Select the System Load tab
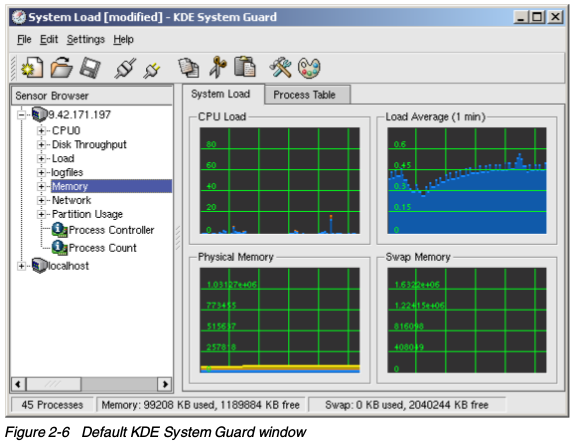Image resolution: width=582 pixels, height=443 pixels. click(x=223, y=94)
